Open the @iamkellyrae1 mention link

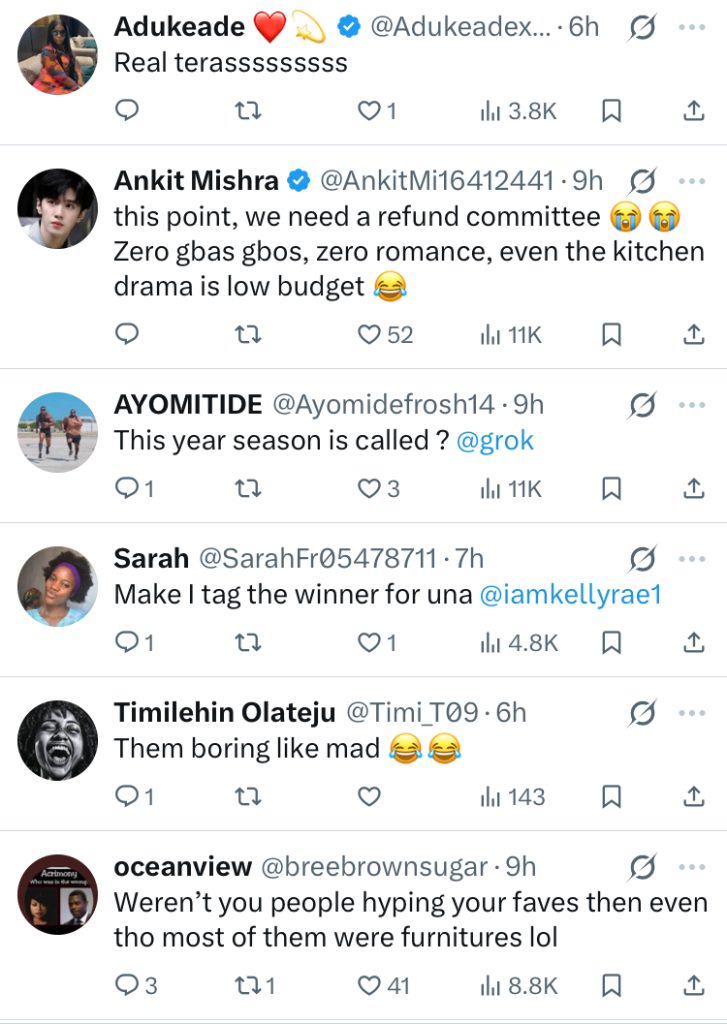pos(571,595)
